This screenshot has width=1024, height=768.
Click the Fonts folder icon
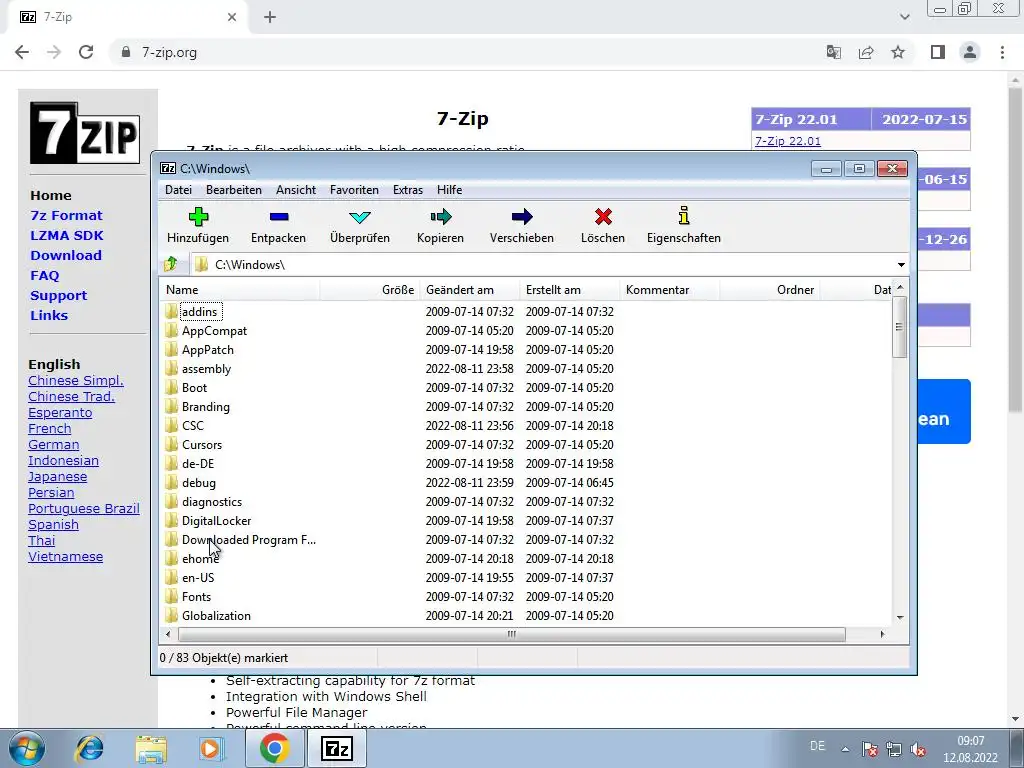pos(172,596)
